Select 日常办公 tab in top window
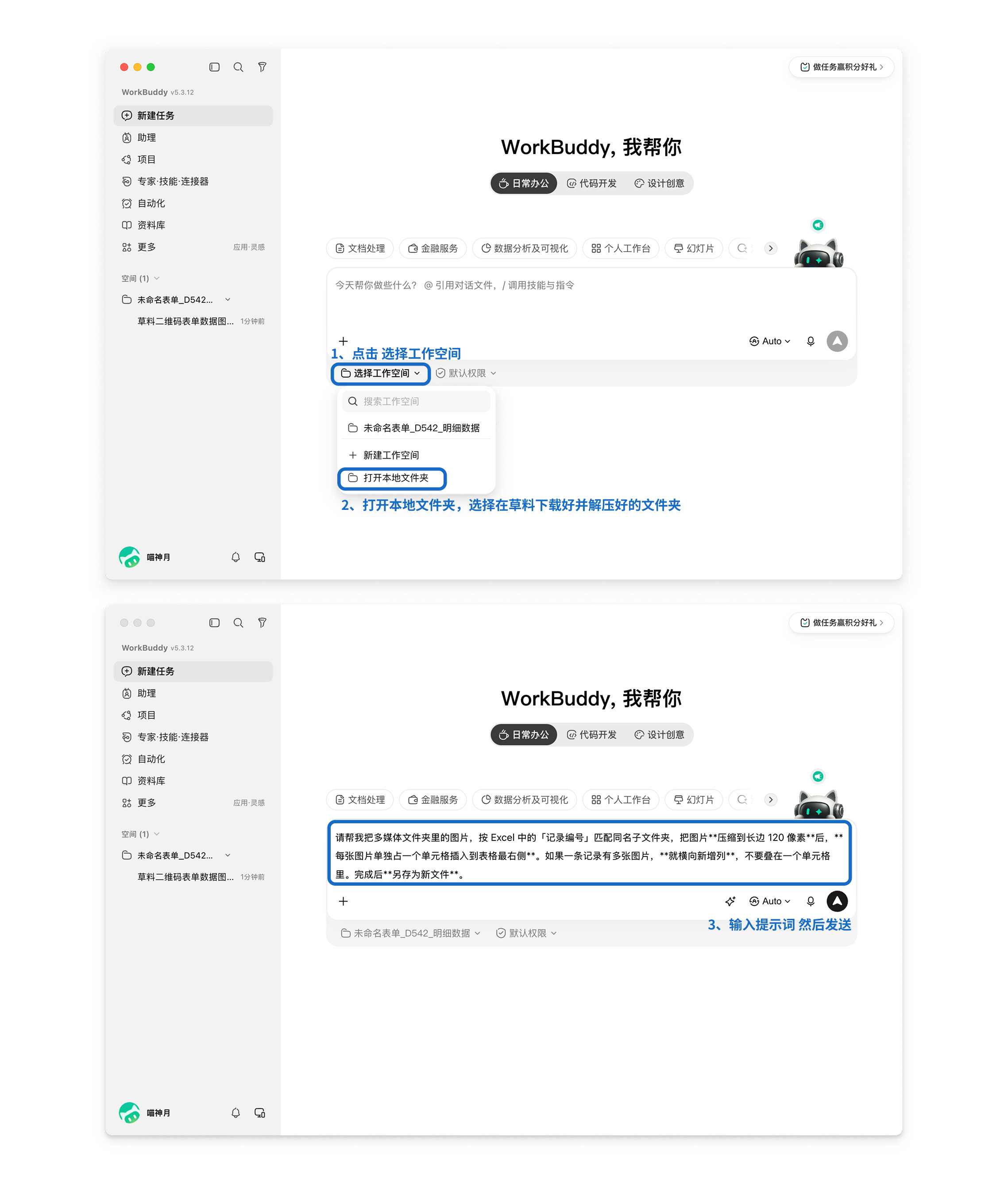Screen dimensions: 1008x1184 point(523,183)
